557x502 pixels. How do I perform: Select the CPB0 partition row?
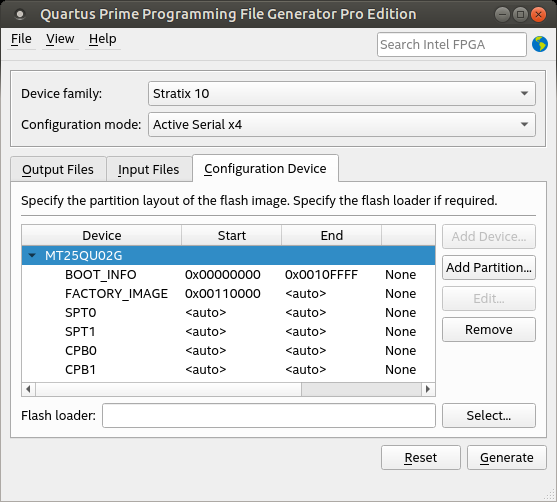(228, 351)
